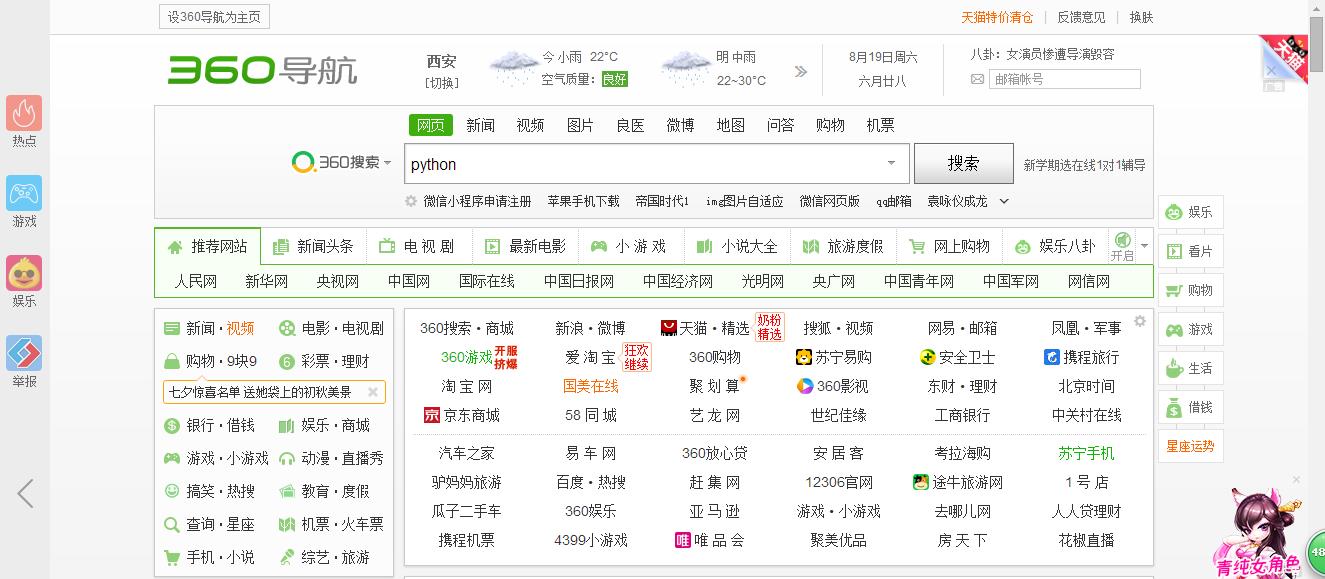This screenshot has width=1325, height=579.
Task: Open right panel 娱乐 icon button
Action: coord(1190,212)
